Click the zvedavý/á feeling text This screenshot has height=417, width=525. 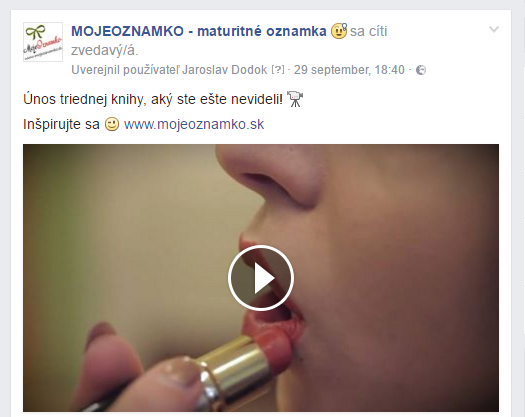(105, 51)
